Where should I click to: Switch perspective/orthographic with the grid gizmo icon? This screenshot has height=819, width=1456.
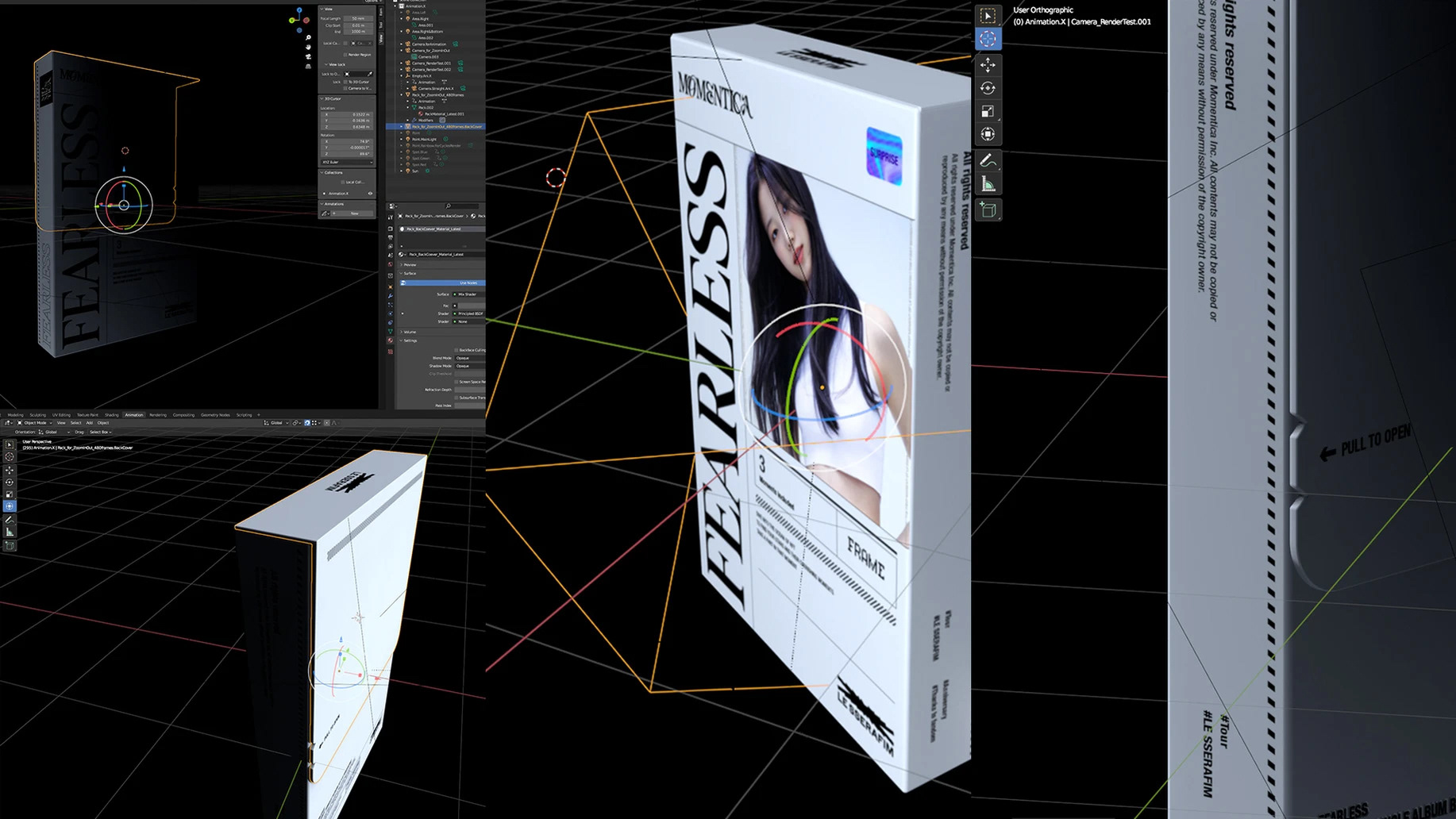click(308, 66)
